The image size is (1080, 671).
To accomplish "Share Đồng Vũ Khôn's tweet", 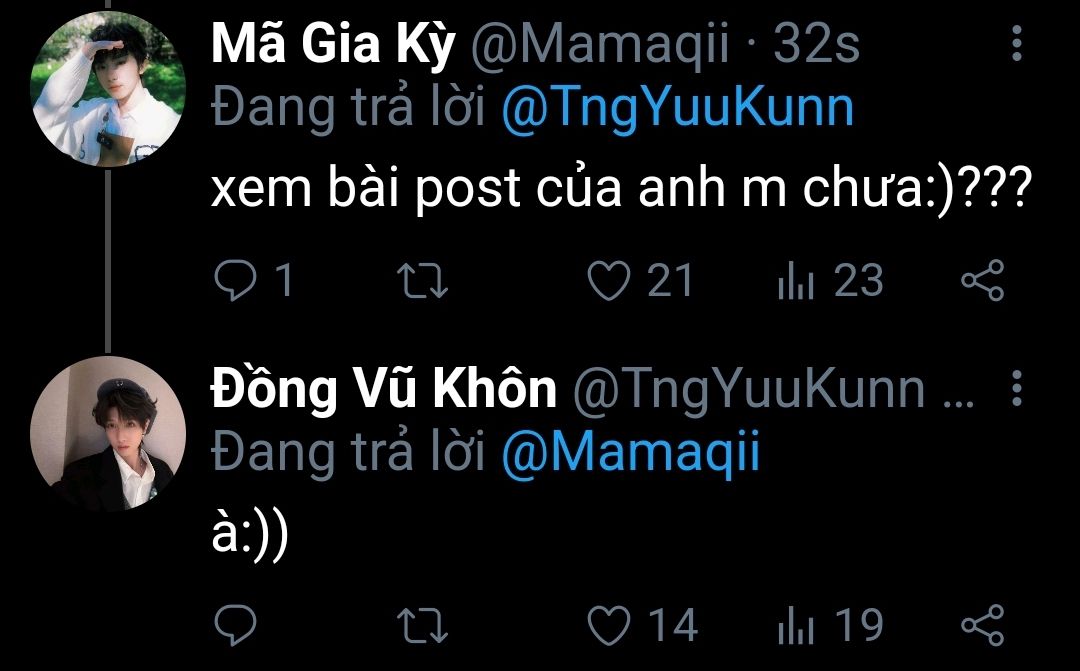I will click(982, 625).
